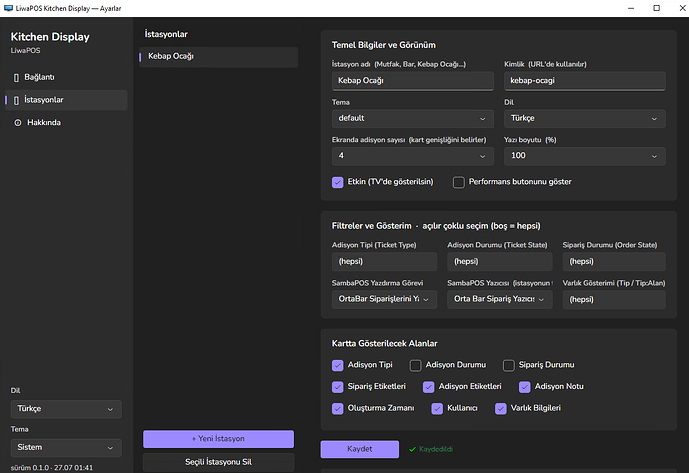Open Adisyon Tipi (Ticket Type) multi-select

point(384,262)
